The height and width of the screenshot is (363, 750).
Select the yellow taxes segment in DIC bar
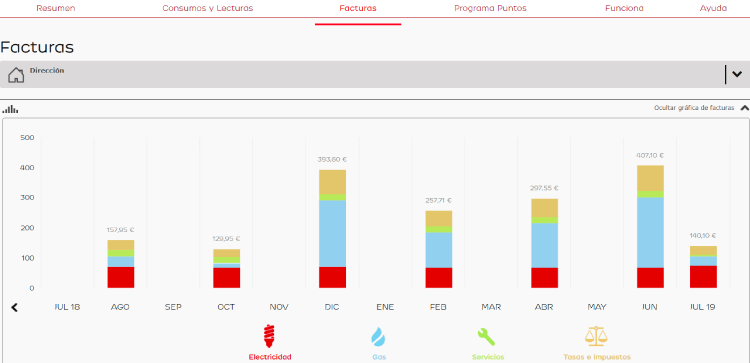coord(332,182)
